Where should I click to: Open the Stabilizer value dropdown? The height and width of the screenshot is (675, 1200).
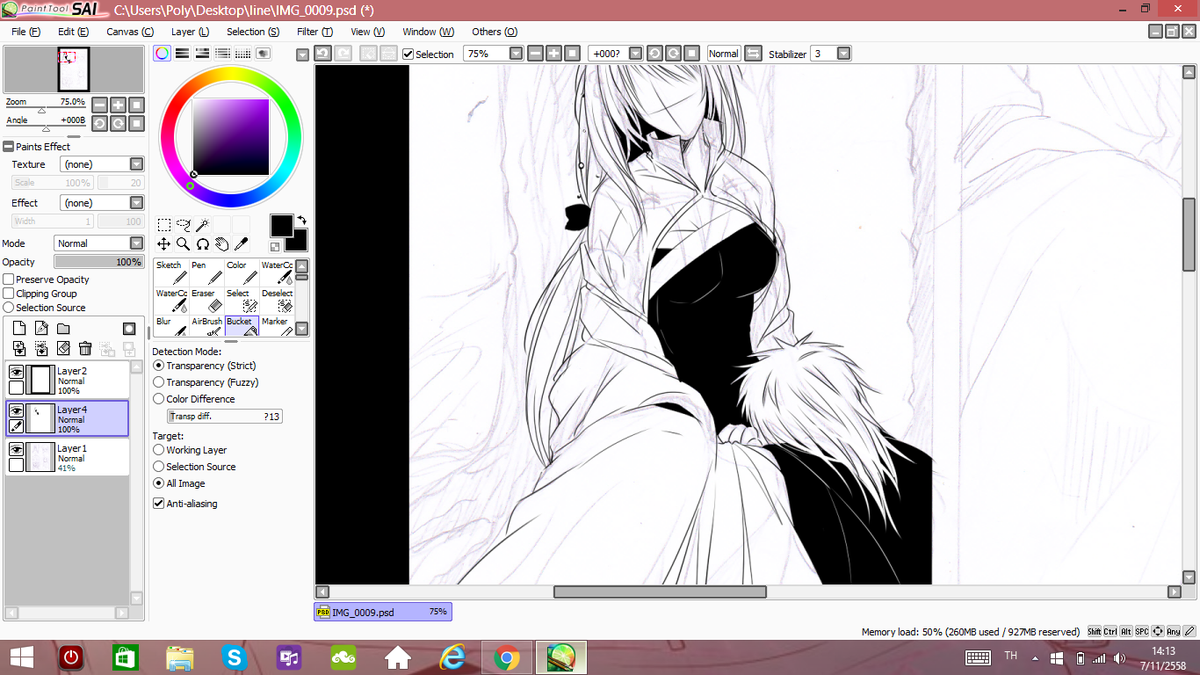[x=843, y=53]
